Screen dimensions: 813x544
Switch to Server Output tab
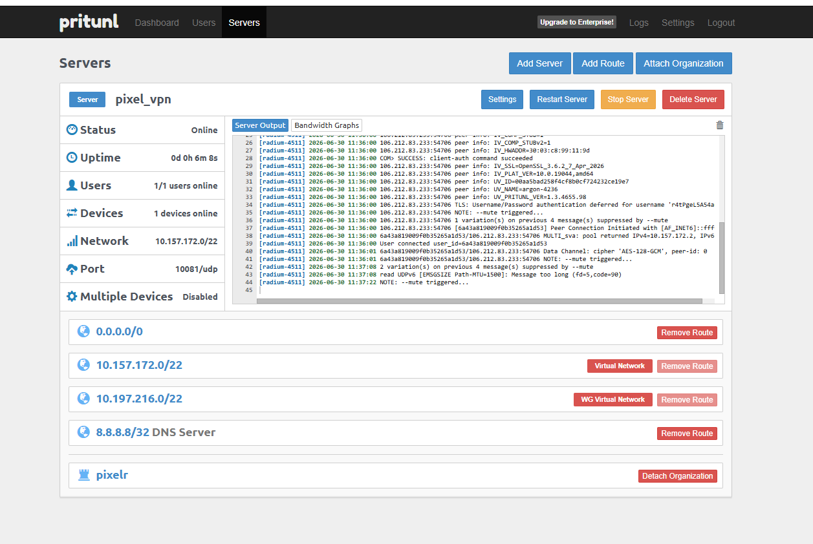[260, 125]
